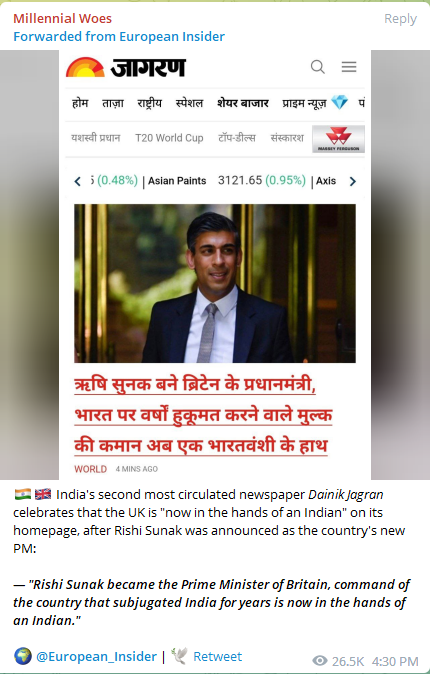Select the T20 World Cup tab
The width and height of the screenshot is (430, 674).
coord(169,138)
